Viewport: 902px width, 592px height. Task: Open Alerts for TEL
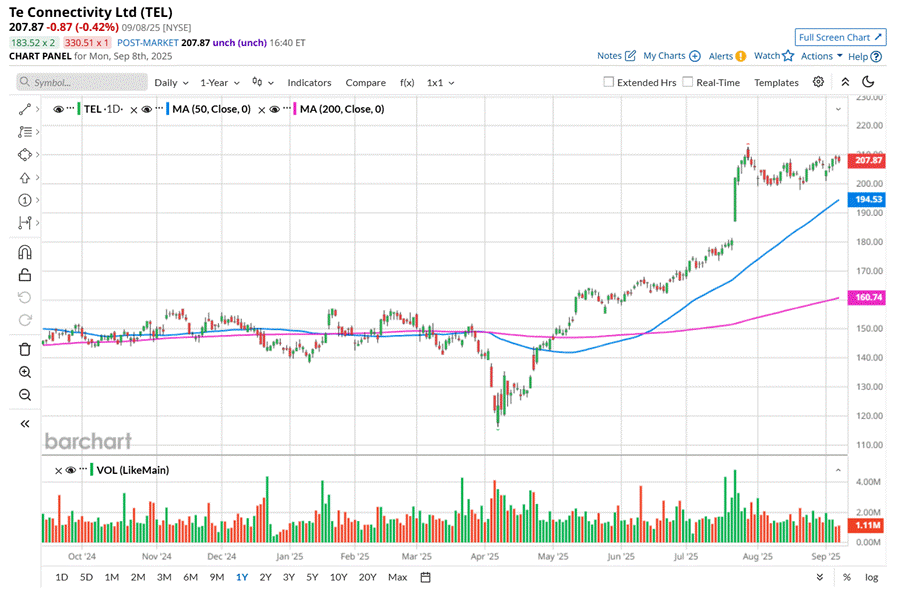(x=727, y=56)
